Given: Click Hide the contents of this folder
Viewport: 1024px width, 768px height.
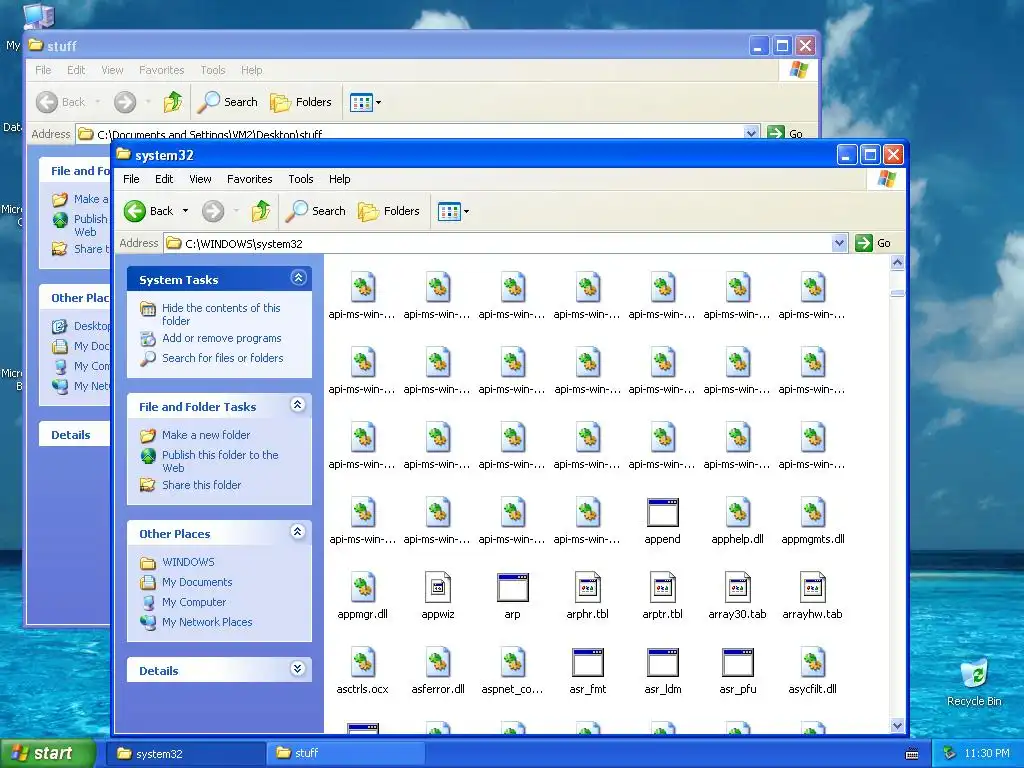Looking at the screenshot, I should (x=221, y=314).
